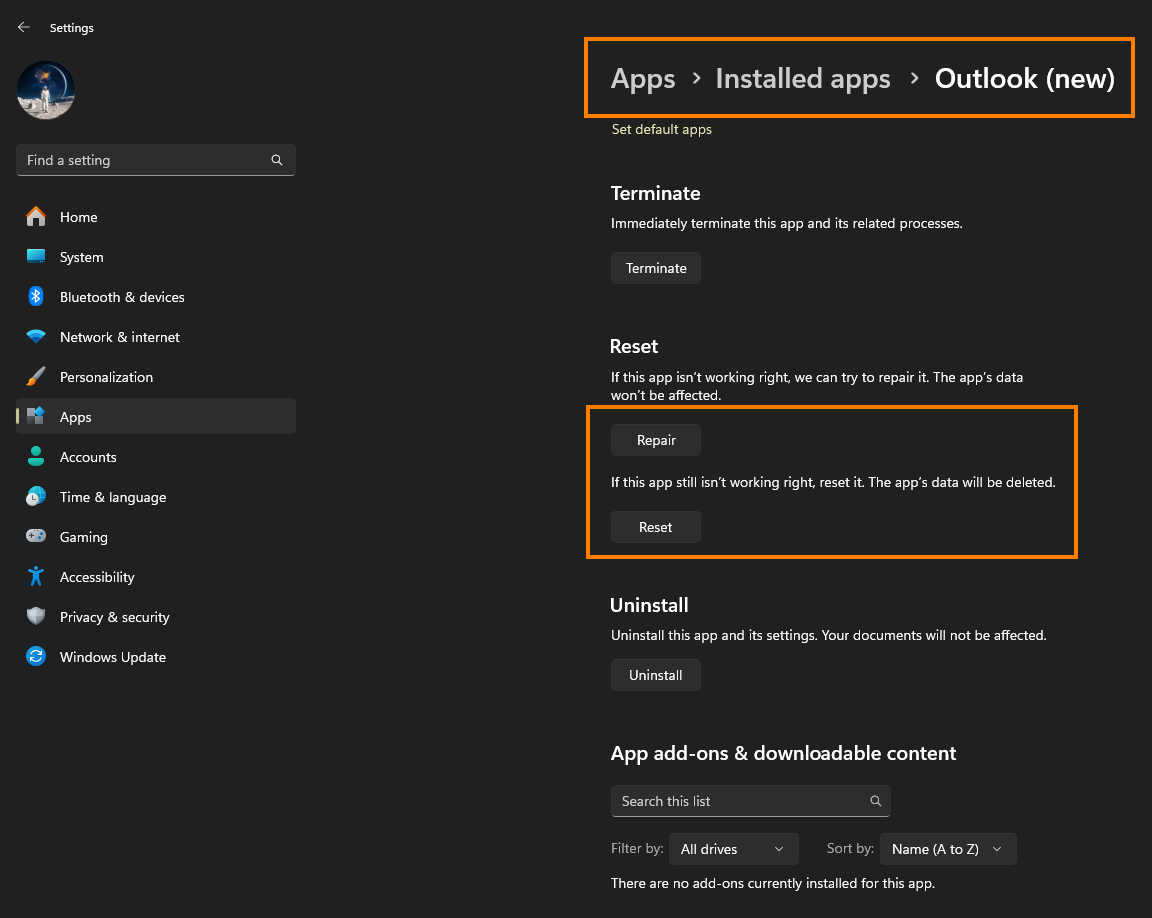Click the Accounts person icon
The height and width of the screenshot is (918, 1152).
(36, 456)
